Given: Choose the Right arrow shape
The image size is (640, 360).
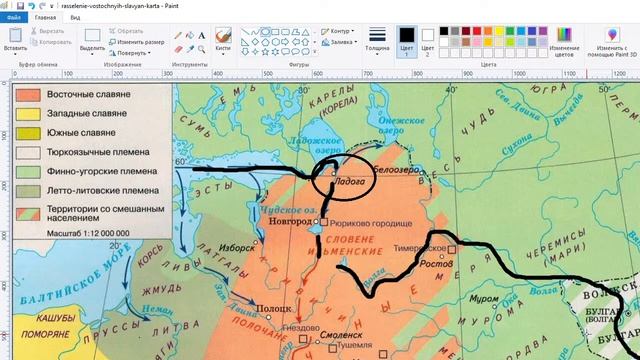Looking at the screenshot, I should click(285, 42).
